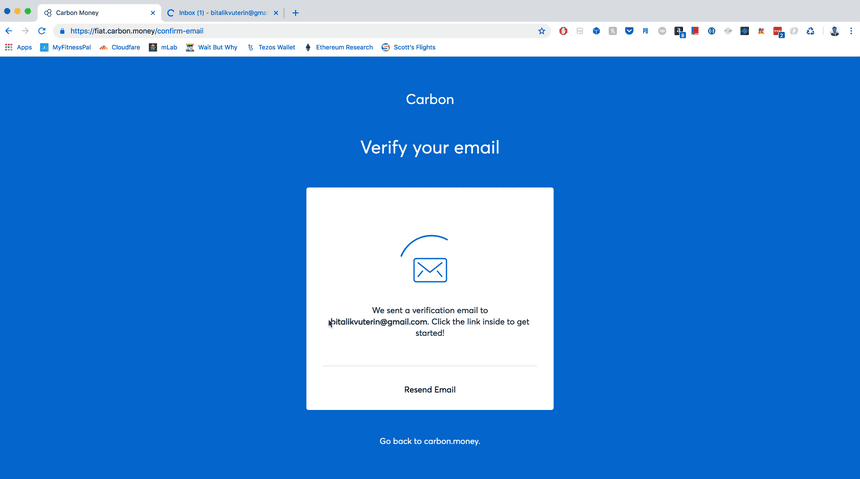Bookmark this page with the star icon
Image resolution: width=860 pixels, height=479 pixels.
[541, 31]
